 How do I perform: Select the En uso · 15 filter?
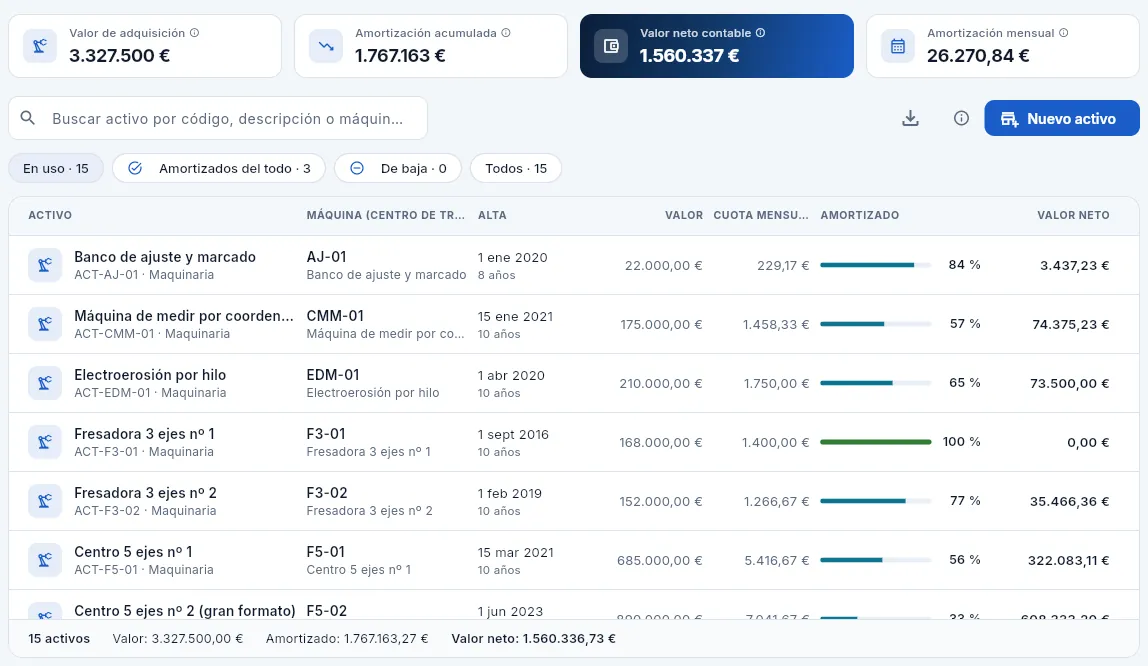[56, 168]
